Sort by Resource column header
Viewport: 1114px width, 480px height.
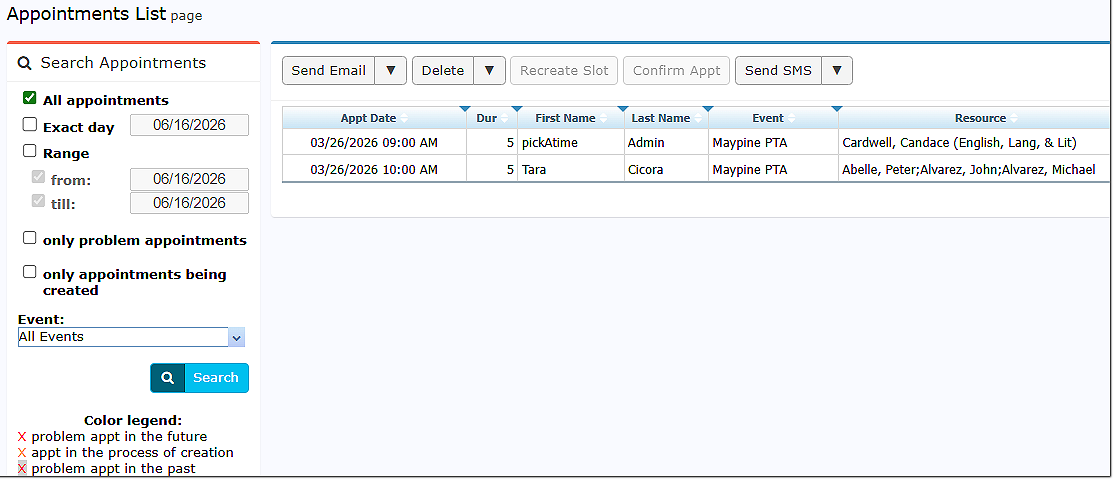tap(974, 119)
